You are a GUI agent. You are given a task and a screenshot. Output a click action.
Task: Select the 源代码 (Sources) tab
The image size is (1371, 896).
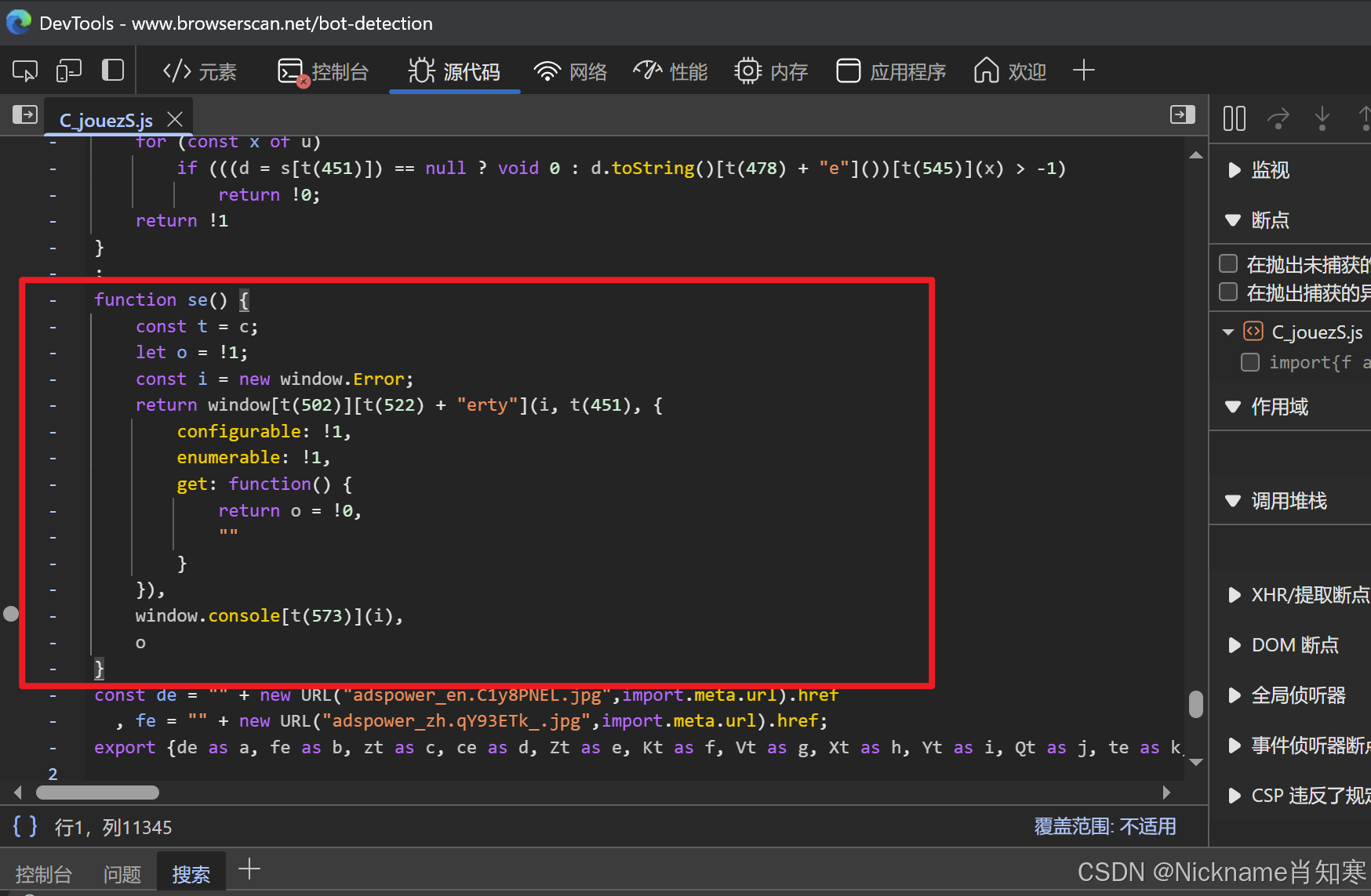(x=454, y=71)
